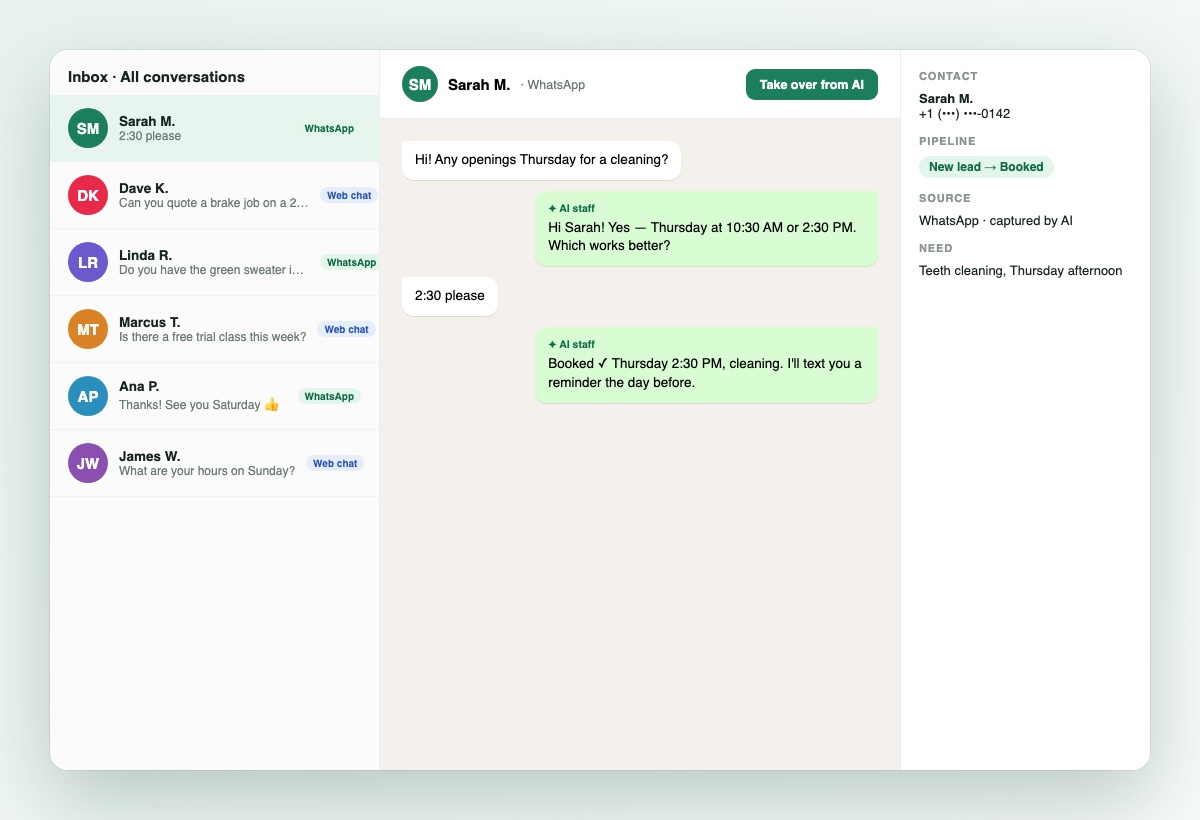The image size is (1200, 820).
Task: Click the AI reply offering 10:30 AM or 2:30 PM
Action: pos(706,228)
